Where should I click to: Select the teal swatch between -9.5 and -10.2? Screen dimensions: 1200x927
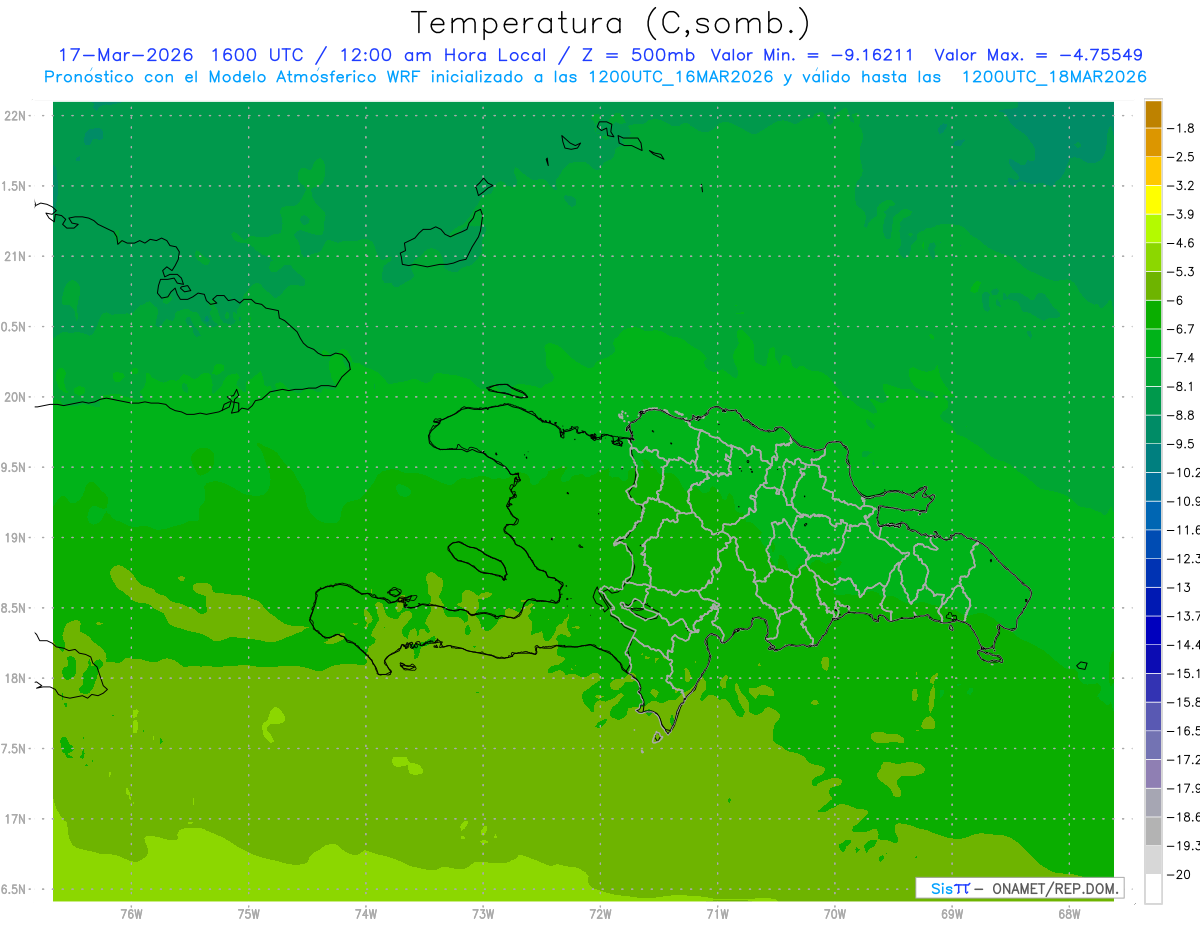coord(1153,458)
